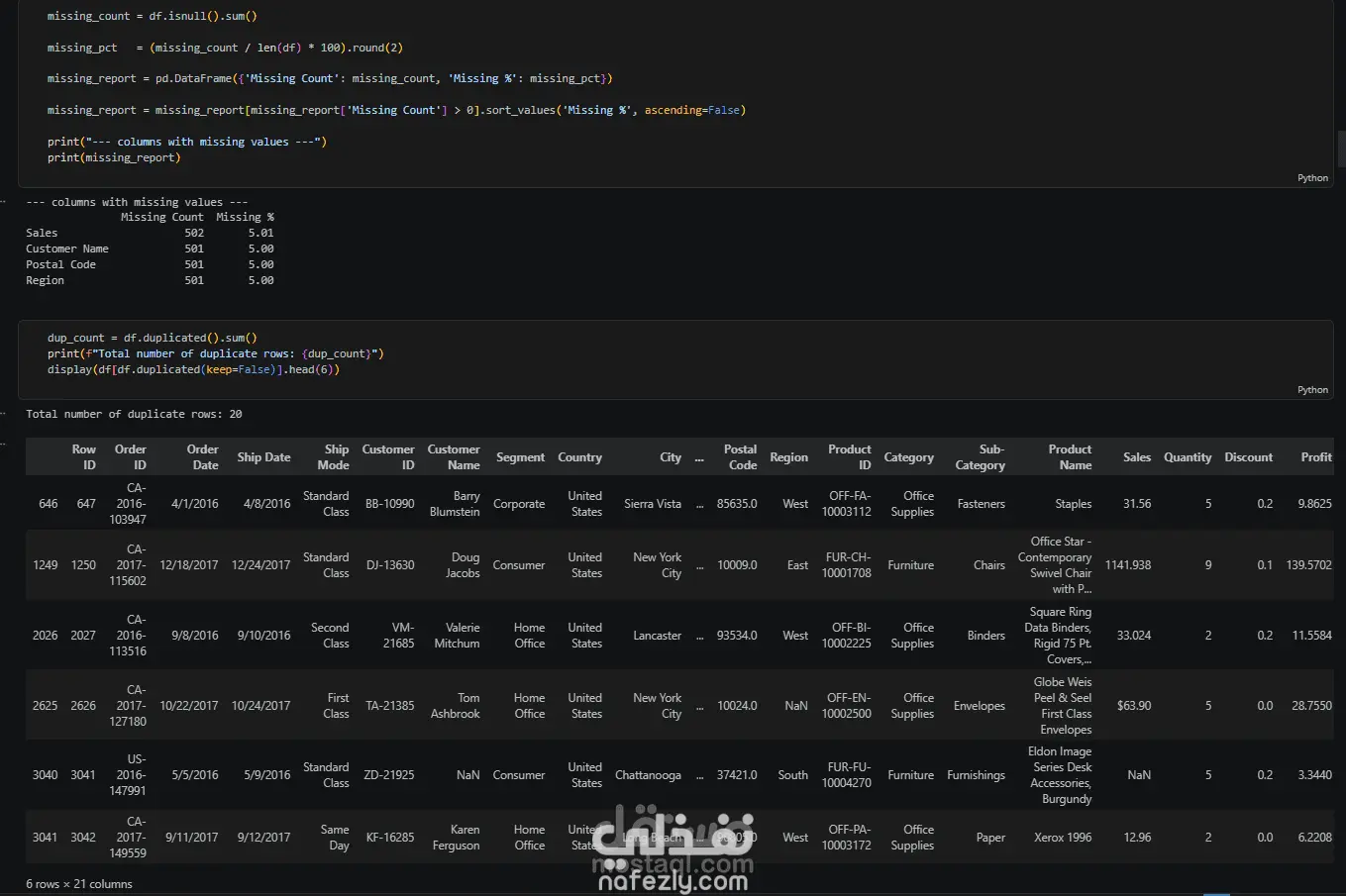
Task: Click the '--- columns with missing values ---' output line
Action: click(137, 202)
